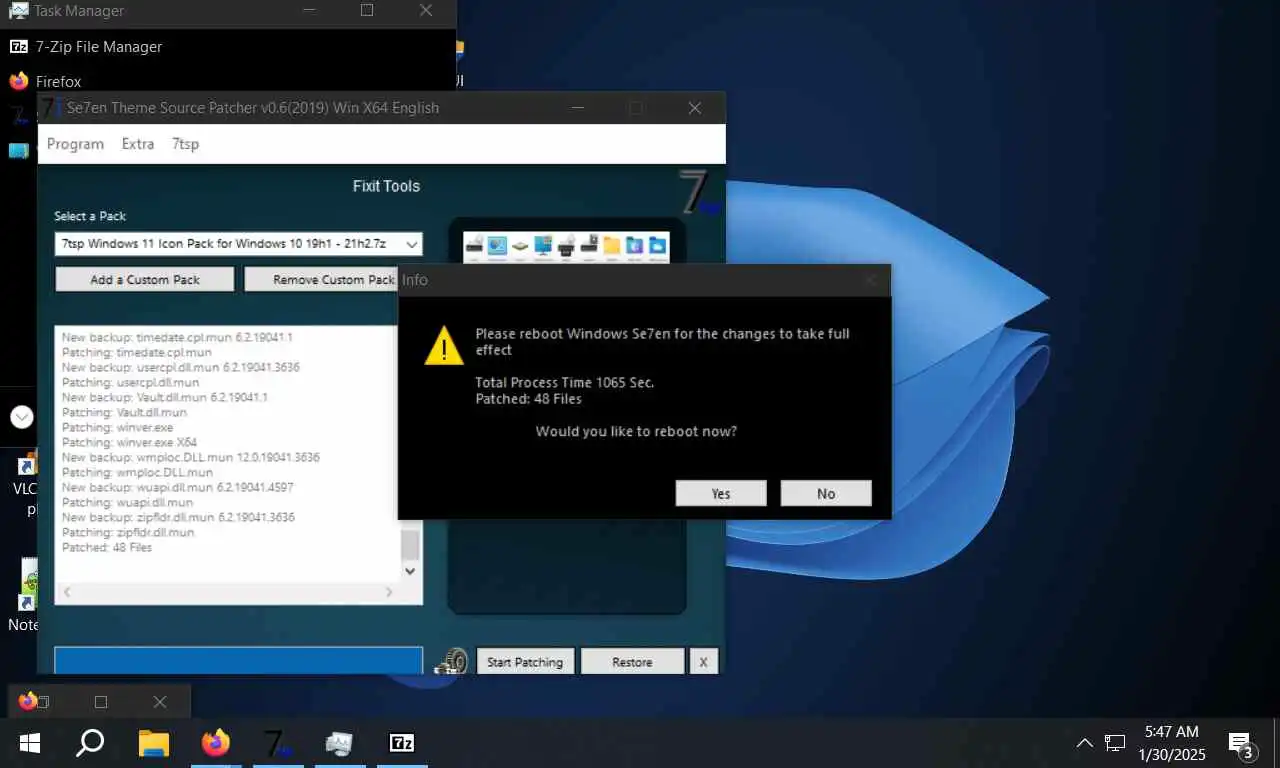1280x768 pixels.
Task: Maximize the Task Manager window
Action: pyautogui.click(x=367, y=11)
